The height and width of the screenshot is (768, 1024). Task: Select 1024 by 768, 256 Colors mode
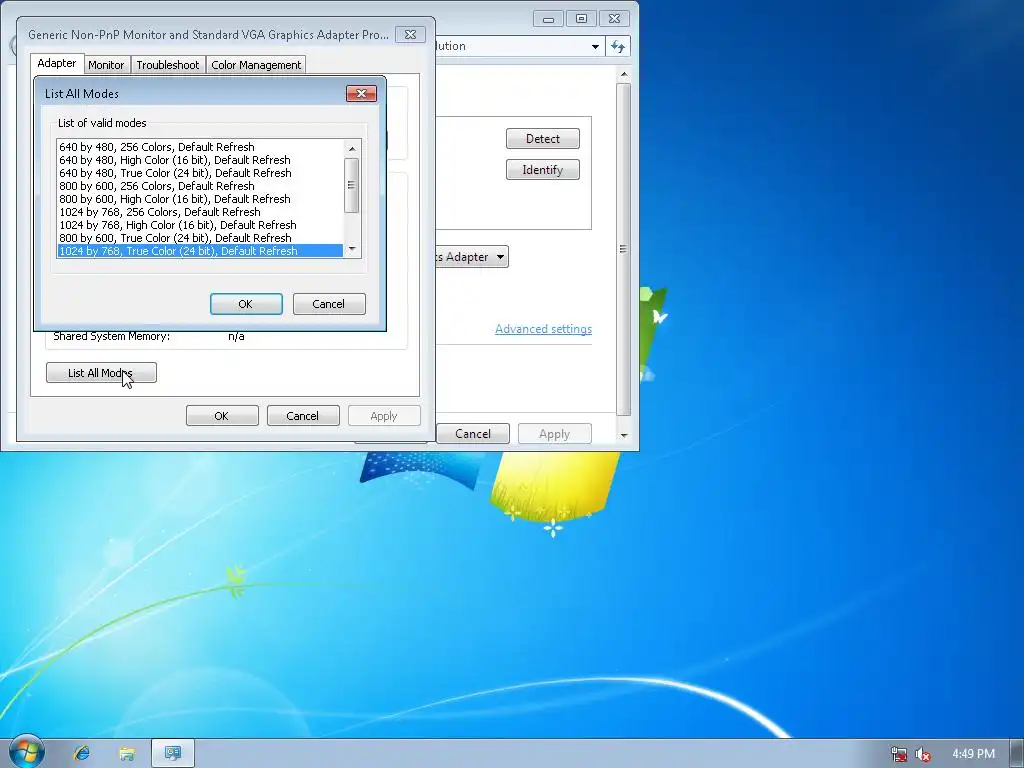(200, 212)
